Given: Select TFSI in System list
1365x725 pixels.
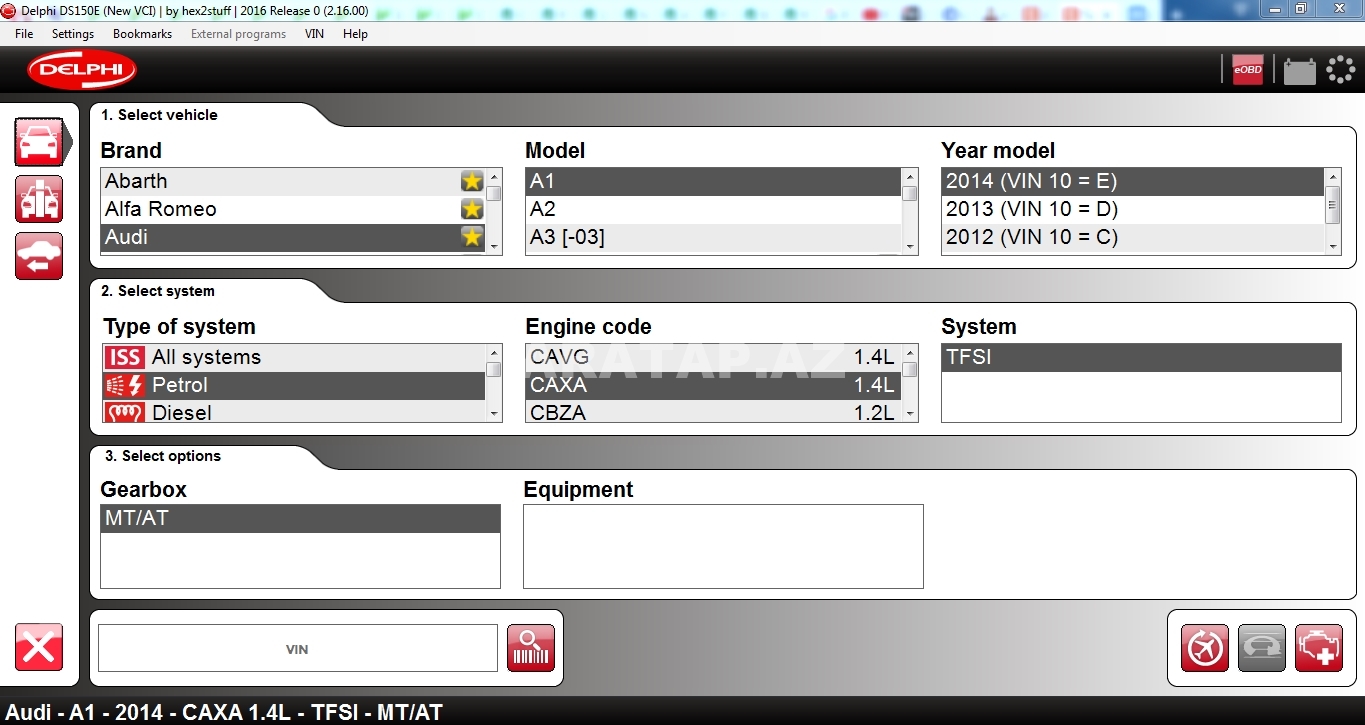Looking at the screenshot, I should pyautogui.click(x=1141, y=357).
